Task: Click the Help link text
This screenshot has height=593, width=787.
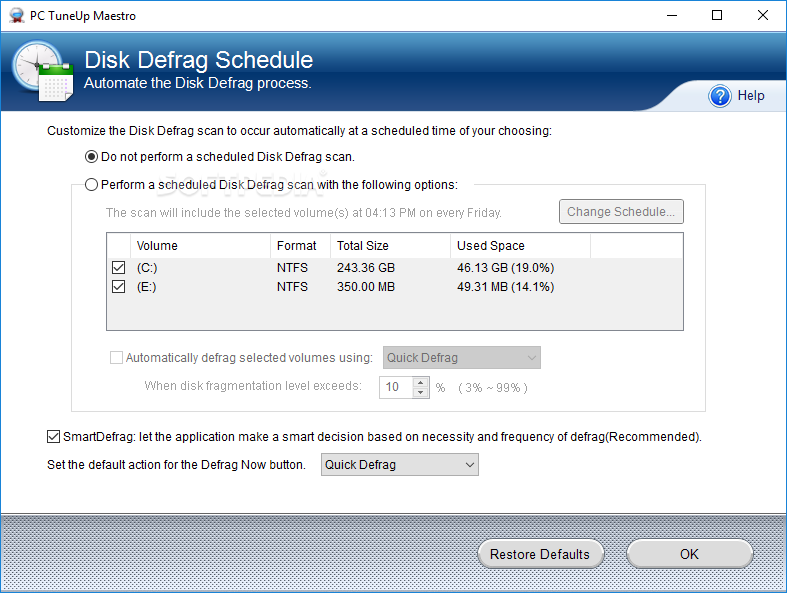Action: coord(751,95)
